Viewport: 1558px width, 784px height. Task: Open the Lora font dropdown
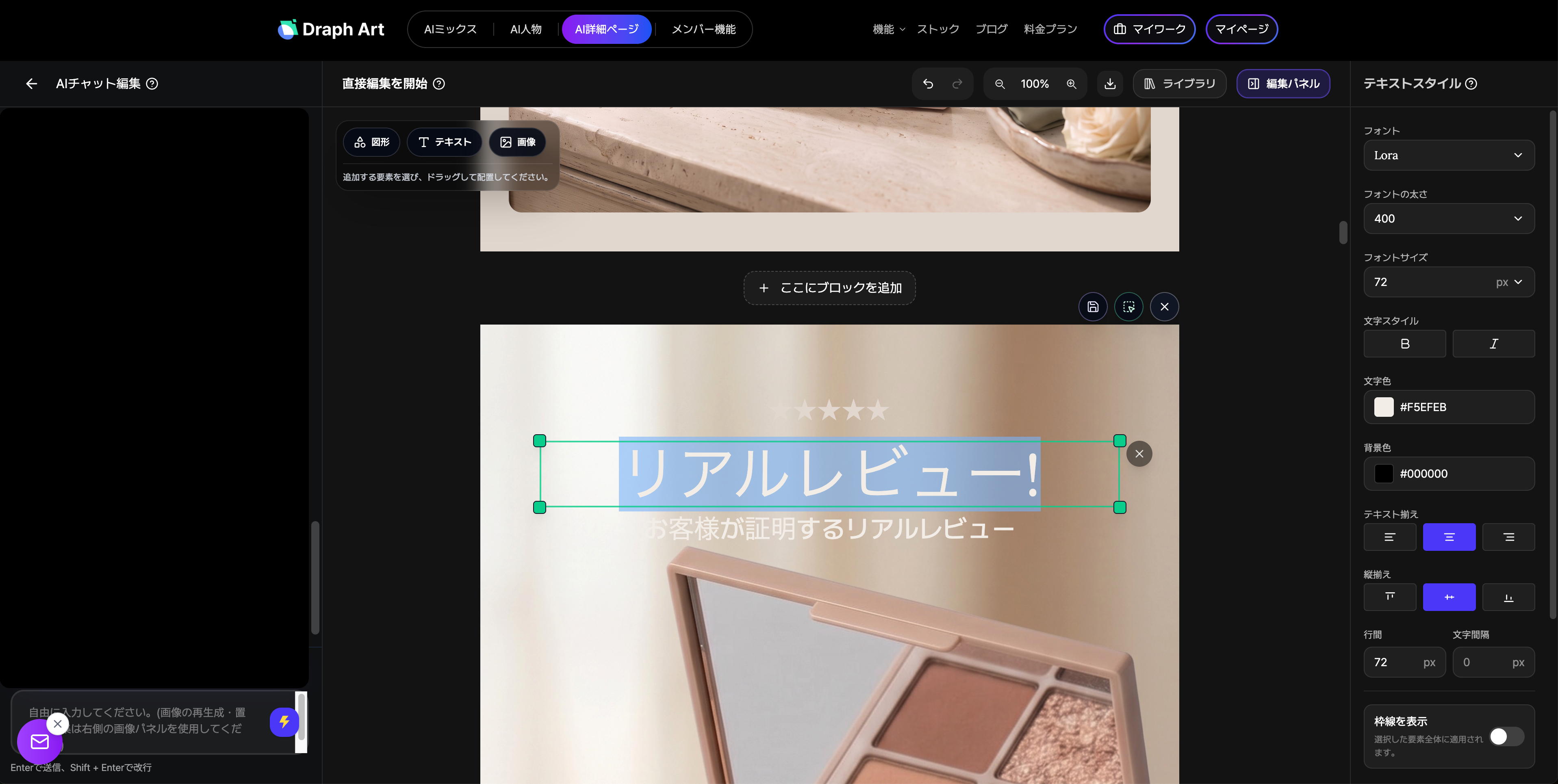click(1449, 155)
